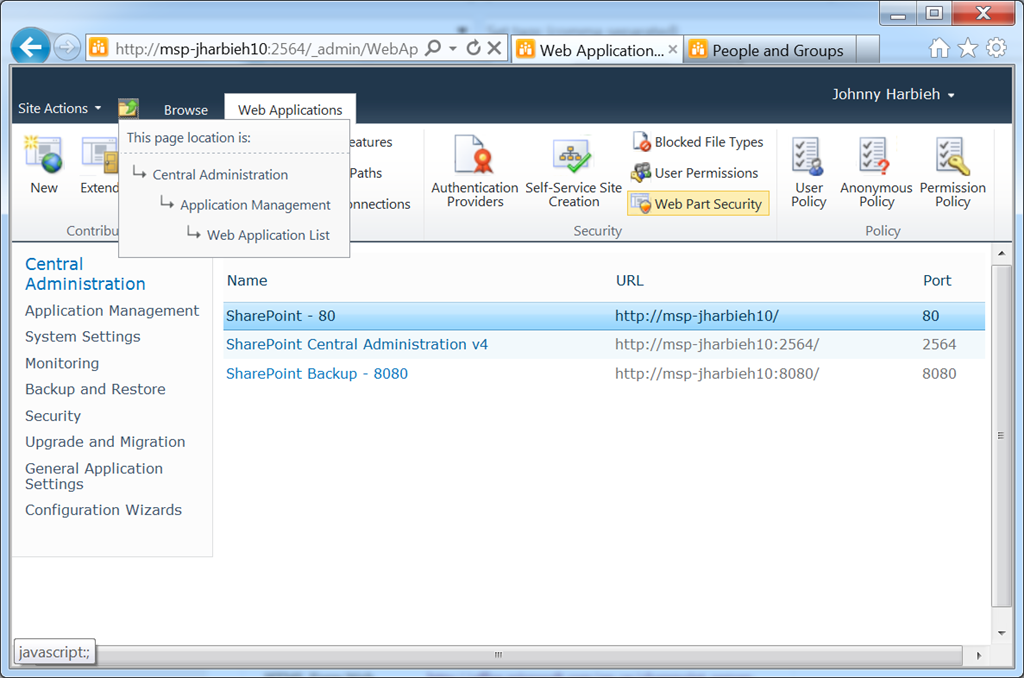Go to Backup and Restore section
The height and width of the screenshot is (678, 1024).
[x=95, y=389]
